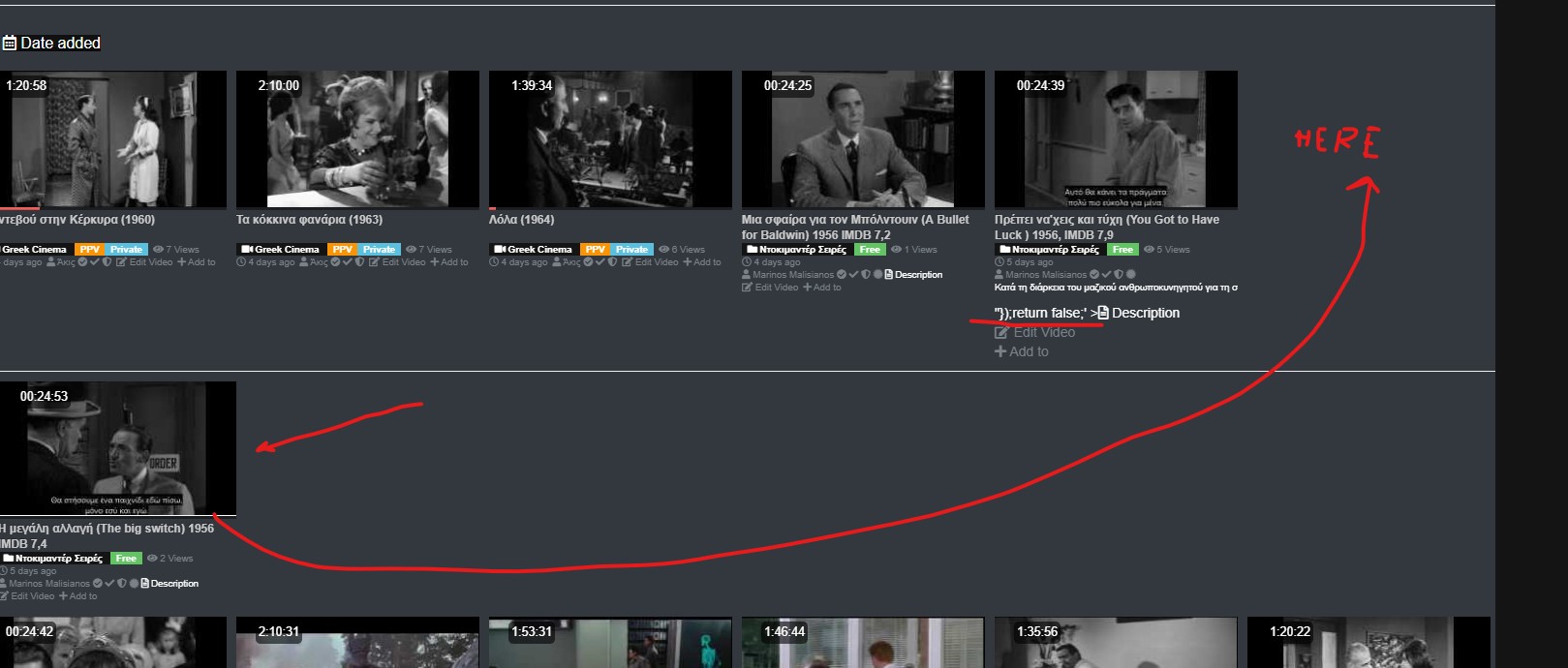
Task: Open Description under Bullet for Baldwin
Action: (x=913, y=275)
